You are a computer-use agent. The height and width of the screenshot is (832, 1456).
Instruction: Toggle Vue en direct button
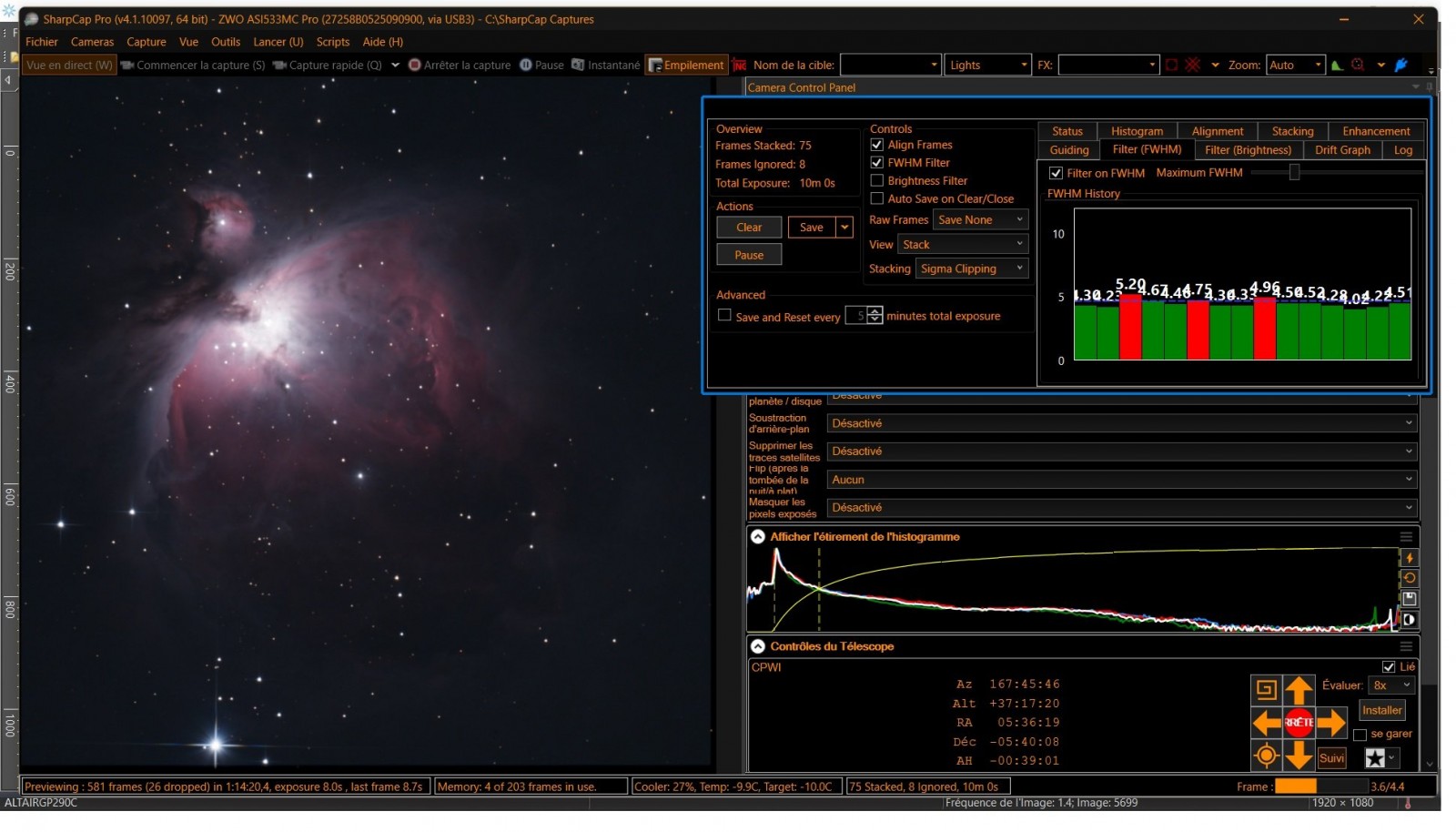69,66
